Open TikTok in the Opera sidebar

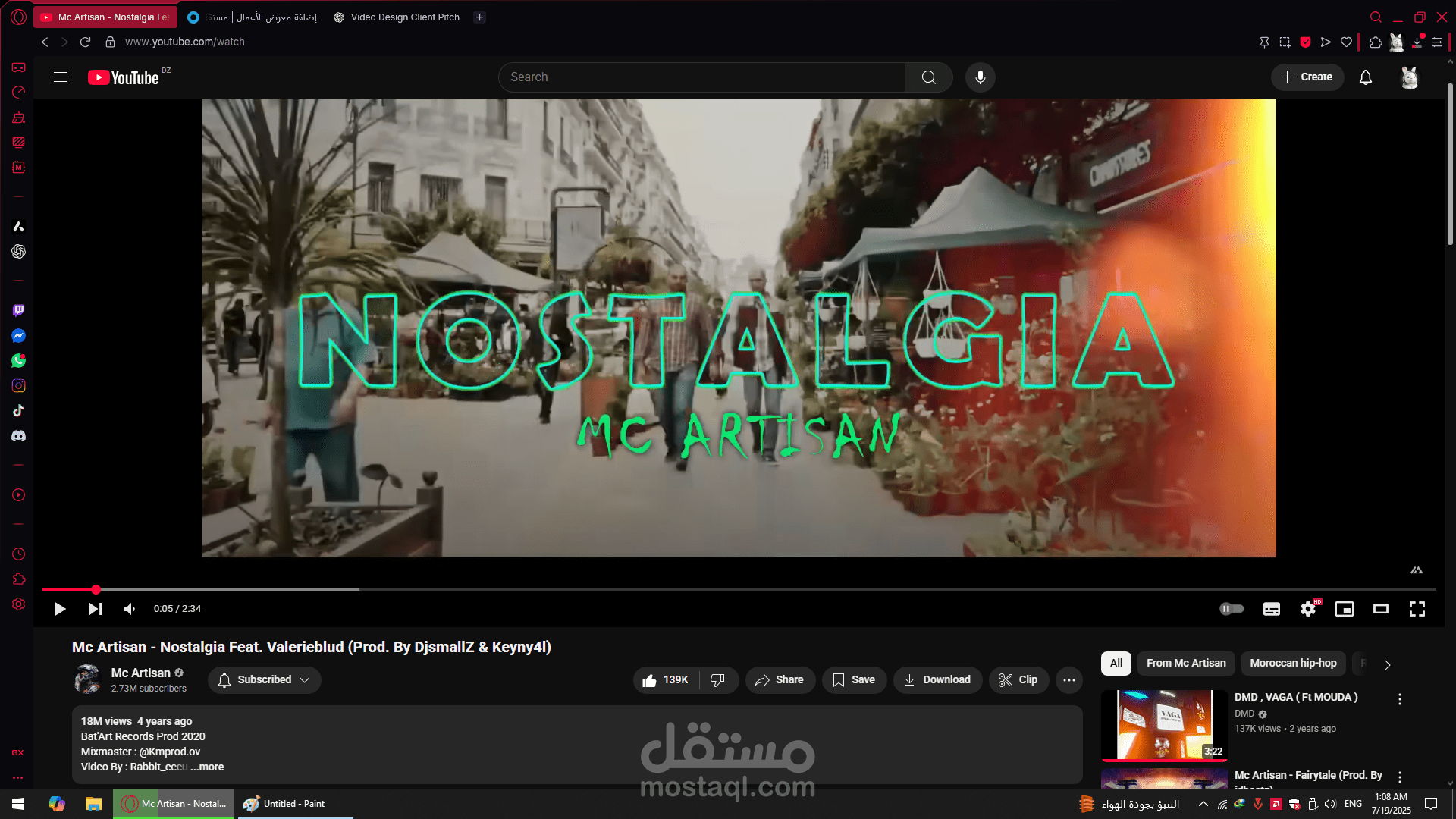pos(18,411)
